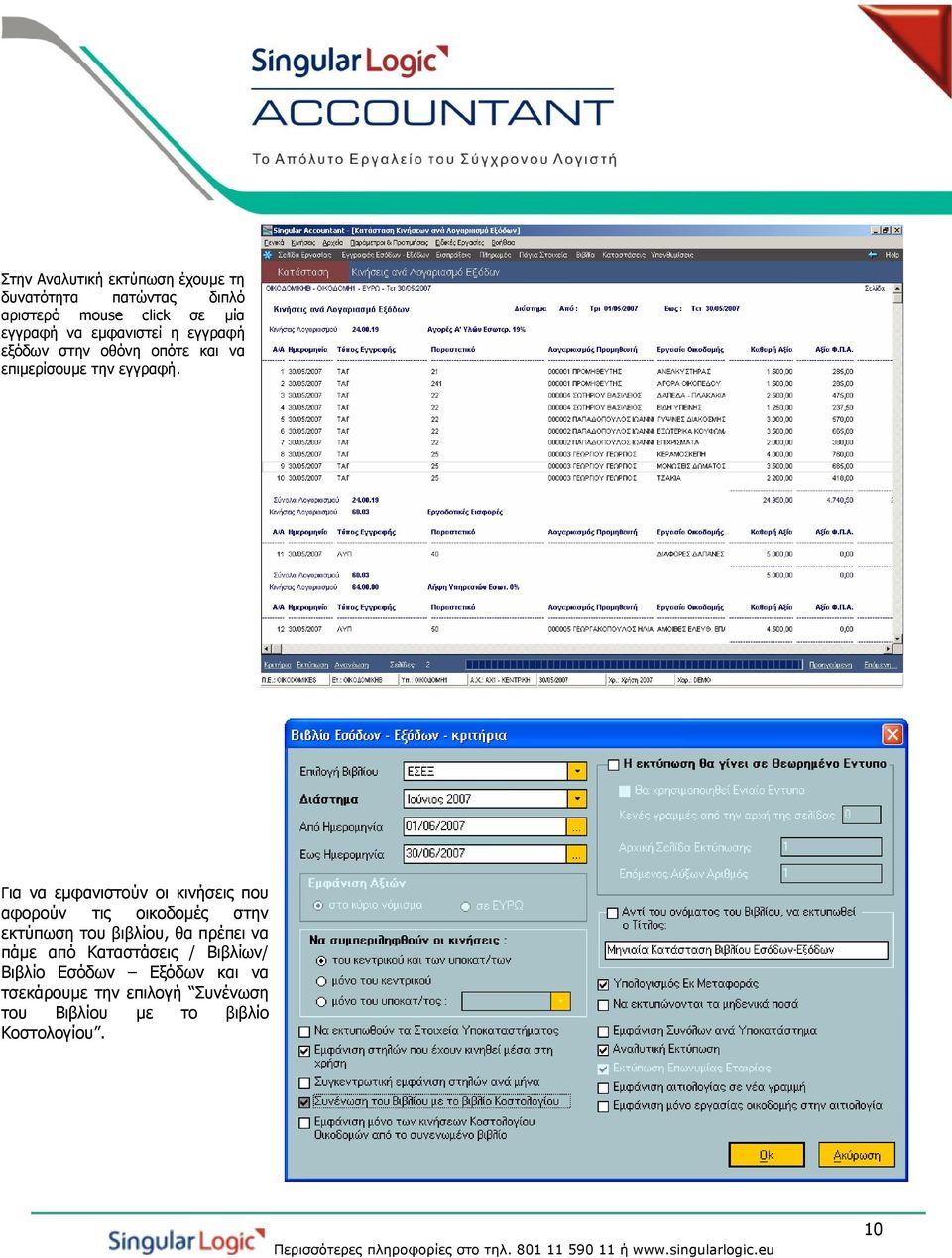The image size is (952, 1258).
Task: Open the Διάστημα dropdown arrow
Action: pos(577,799)
